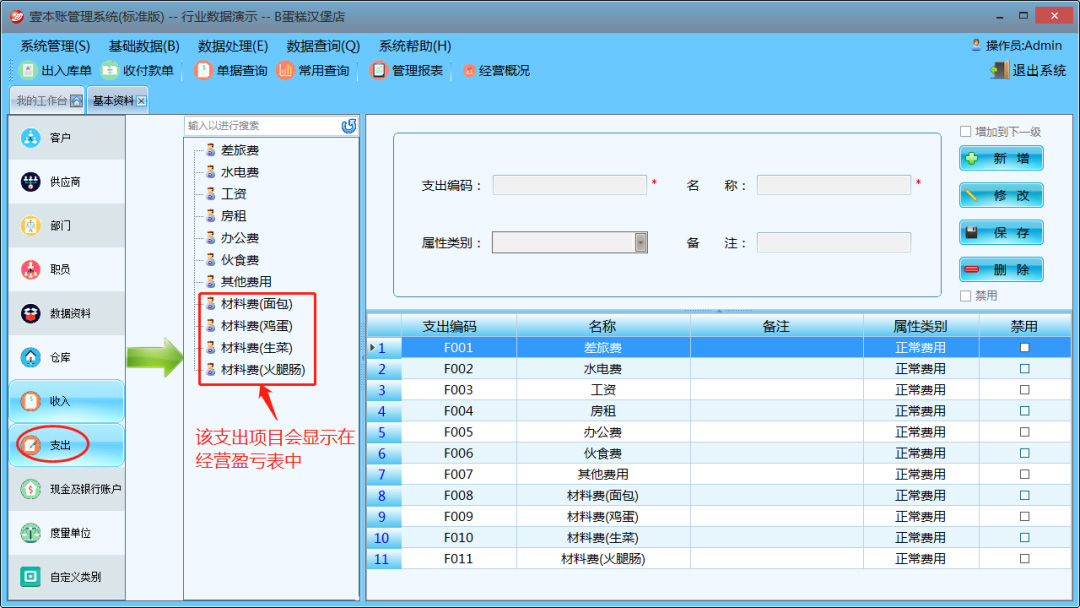The height and width of the screenshot is (608, 1080).
Task: Click the 退出系统 exit icon
Action: pyautogui.click(x=999, y=70)
